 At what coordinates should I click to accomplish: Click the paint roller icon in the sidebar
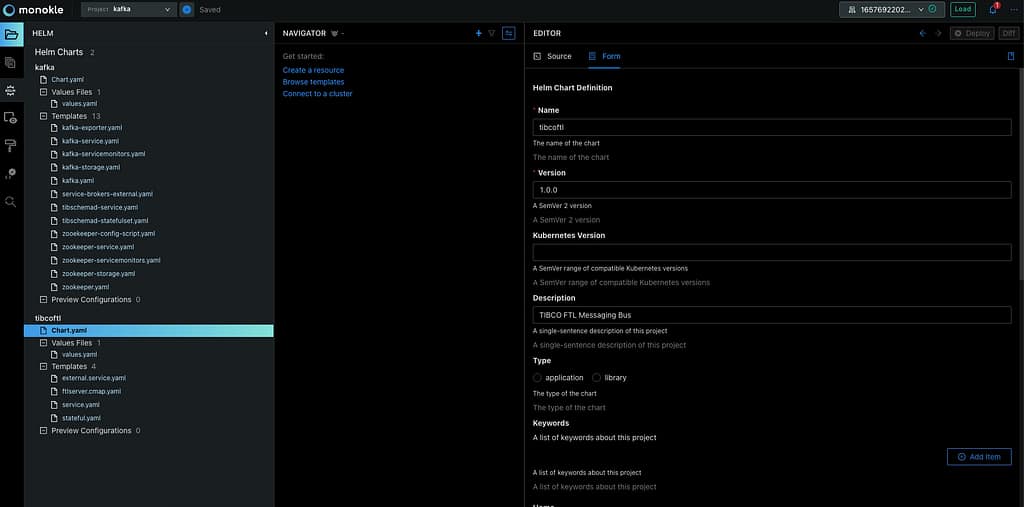[x=11, y=145]
